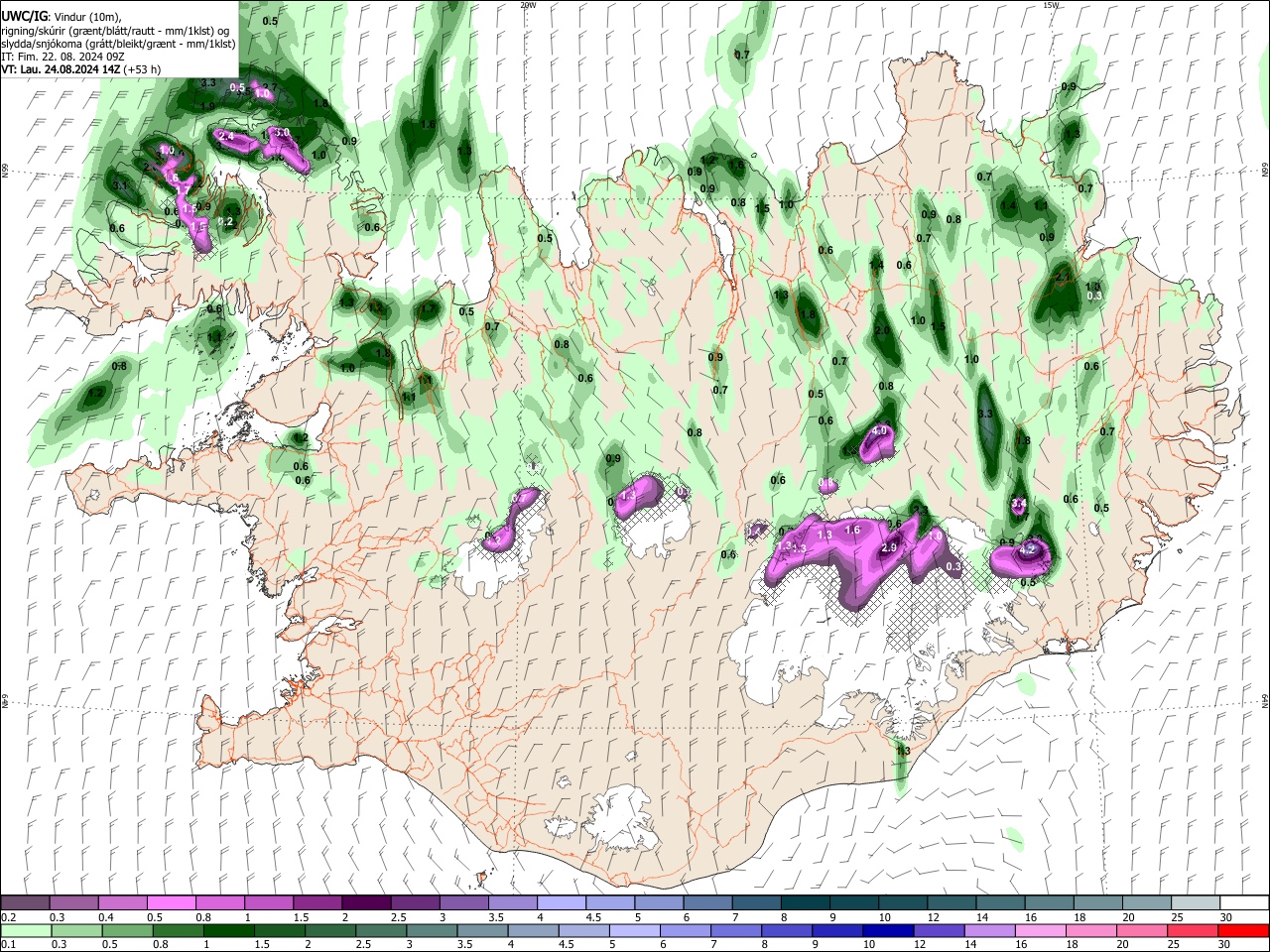Image resolution: width=1270 pixels, height=952 pixels.
Task: Click the 2.1 rain value in the dark green eastern cell
Action: click(1063, 278)
